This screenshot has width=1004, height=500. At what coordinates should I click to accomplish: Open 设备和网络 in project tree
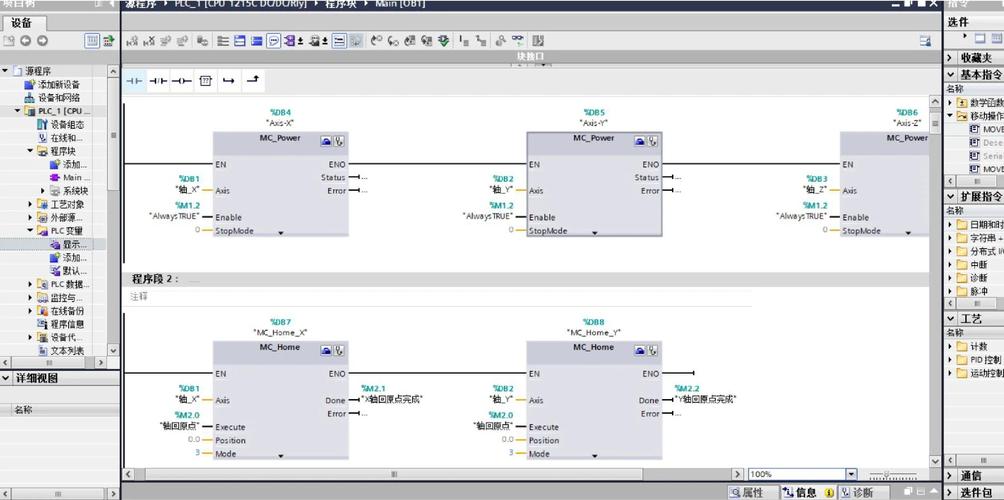pyautogui.click(x=58, y=98)
